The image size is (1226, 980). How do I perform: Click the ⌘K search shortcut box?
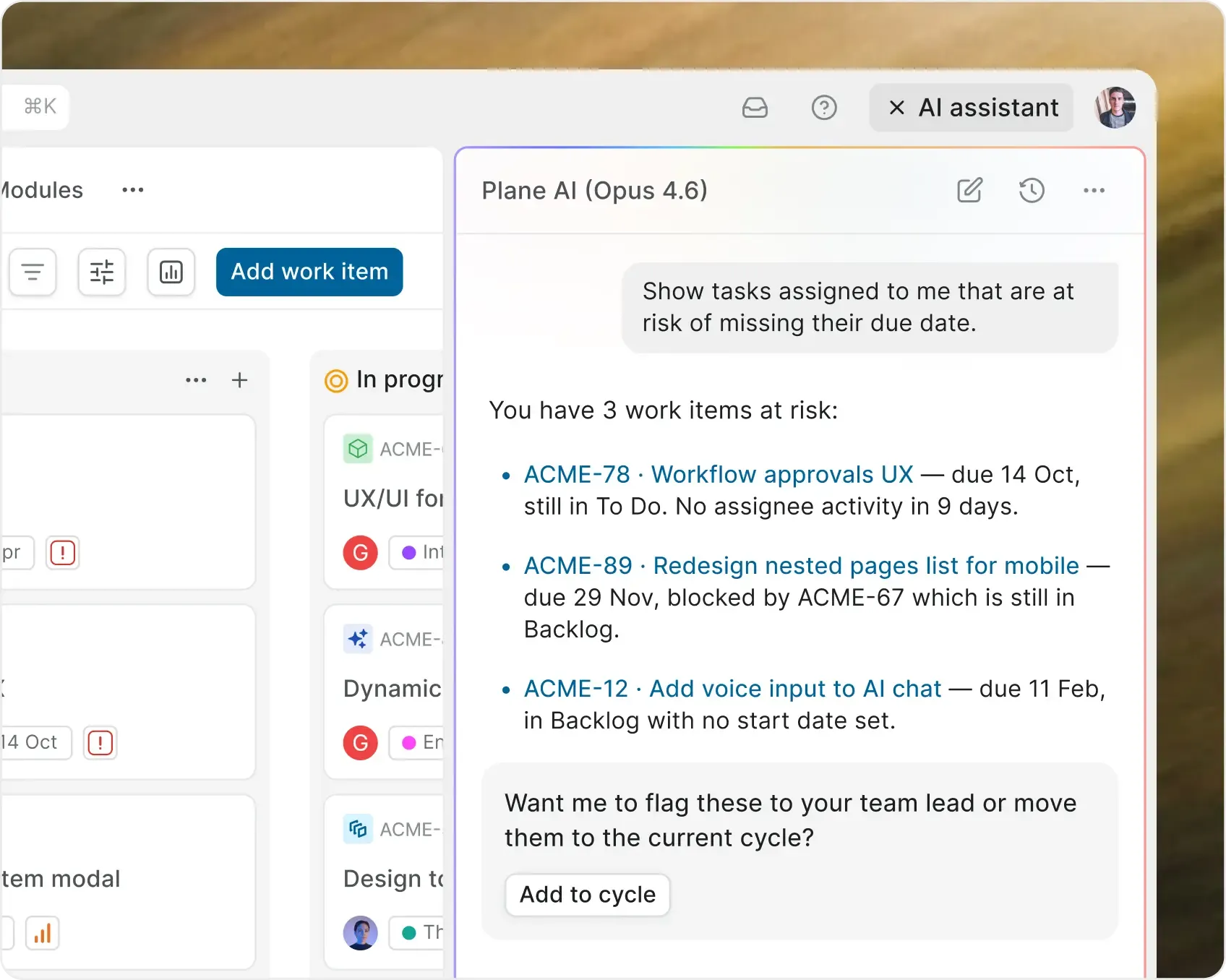[36, 107]
